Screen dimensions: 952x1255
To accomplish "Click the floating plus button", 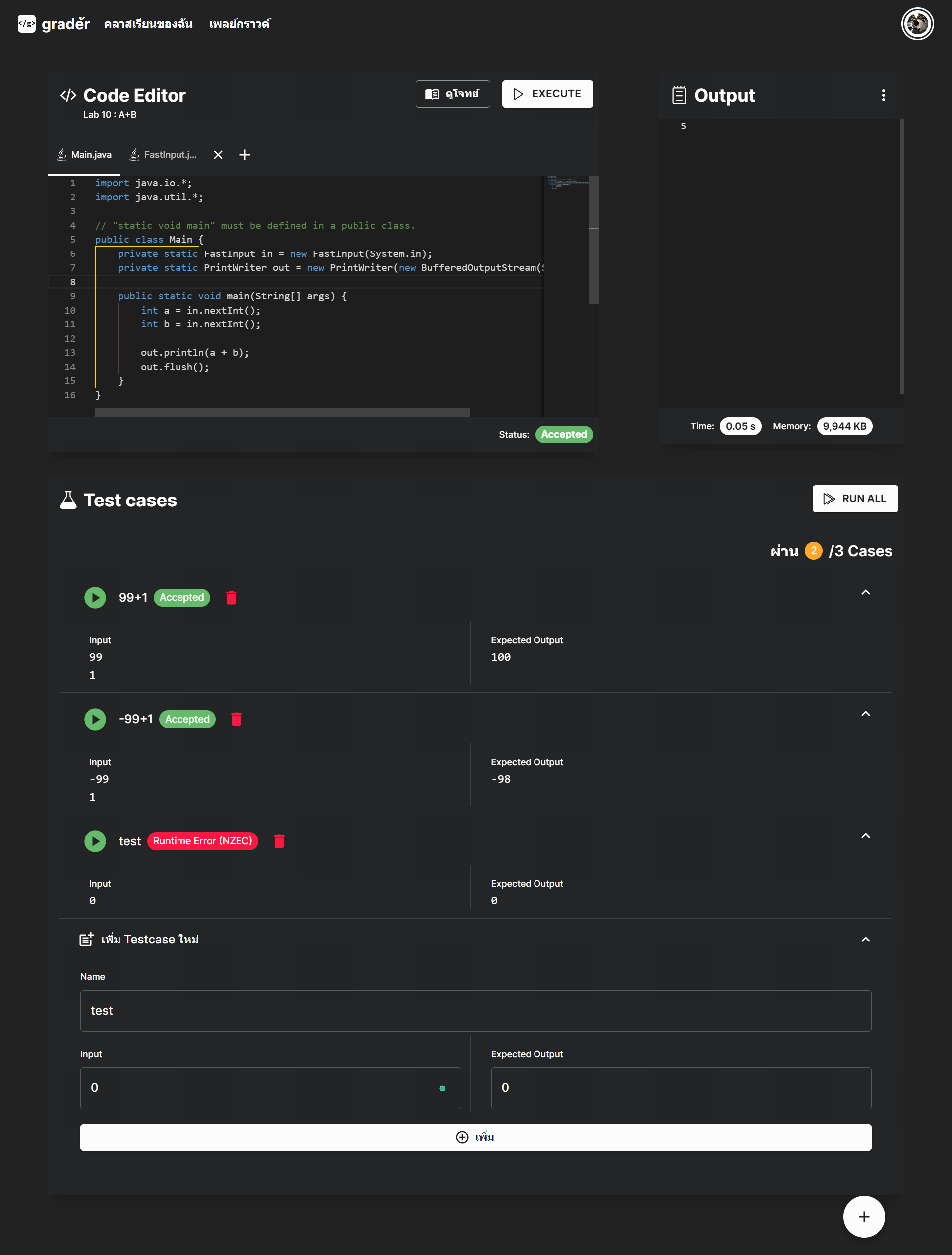I will [864, 1216].
